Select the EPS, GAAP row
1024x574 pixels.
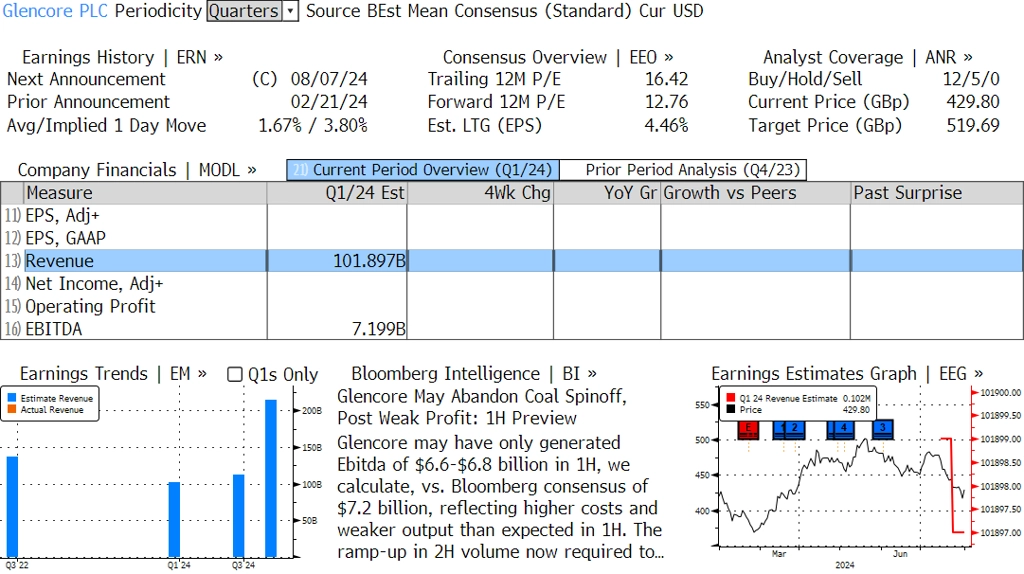point(511,238)
